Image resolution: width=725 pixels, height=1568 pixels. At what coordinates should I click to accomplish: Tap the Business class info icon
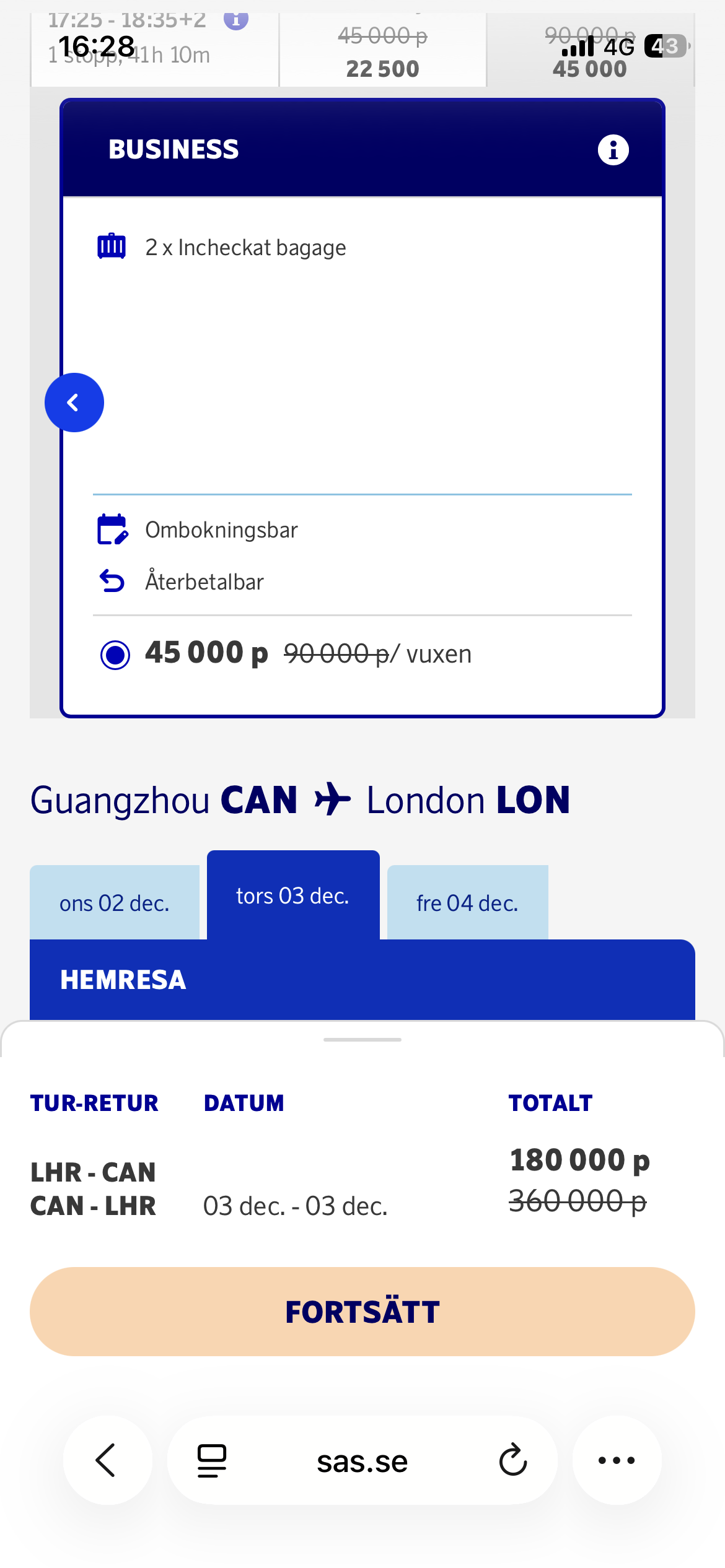click(x=613, y=150)
